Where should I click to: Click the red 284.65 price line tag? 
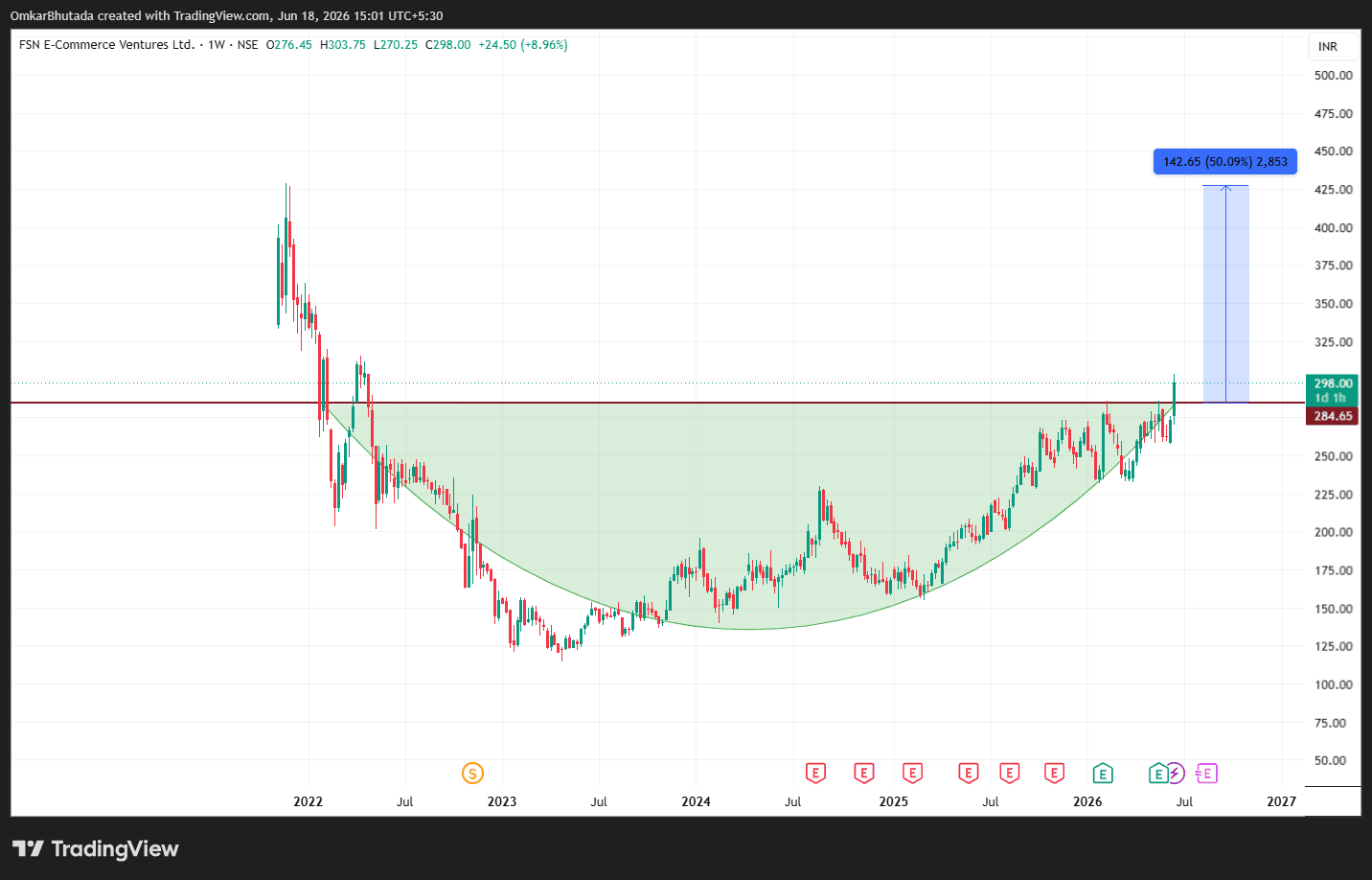1332,416
